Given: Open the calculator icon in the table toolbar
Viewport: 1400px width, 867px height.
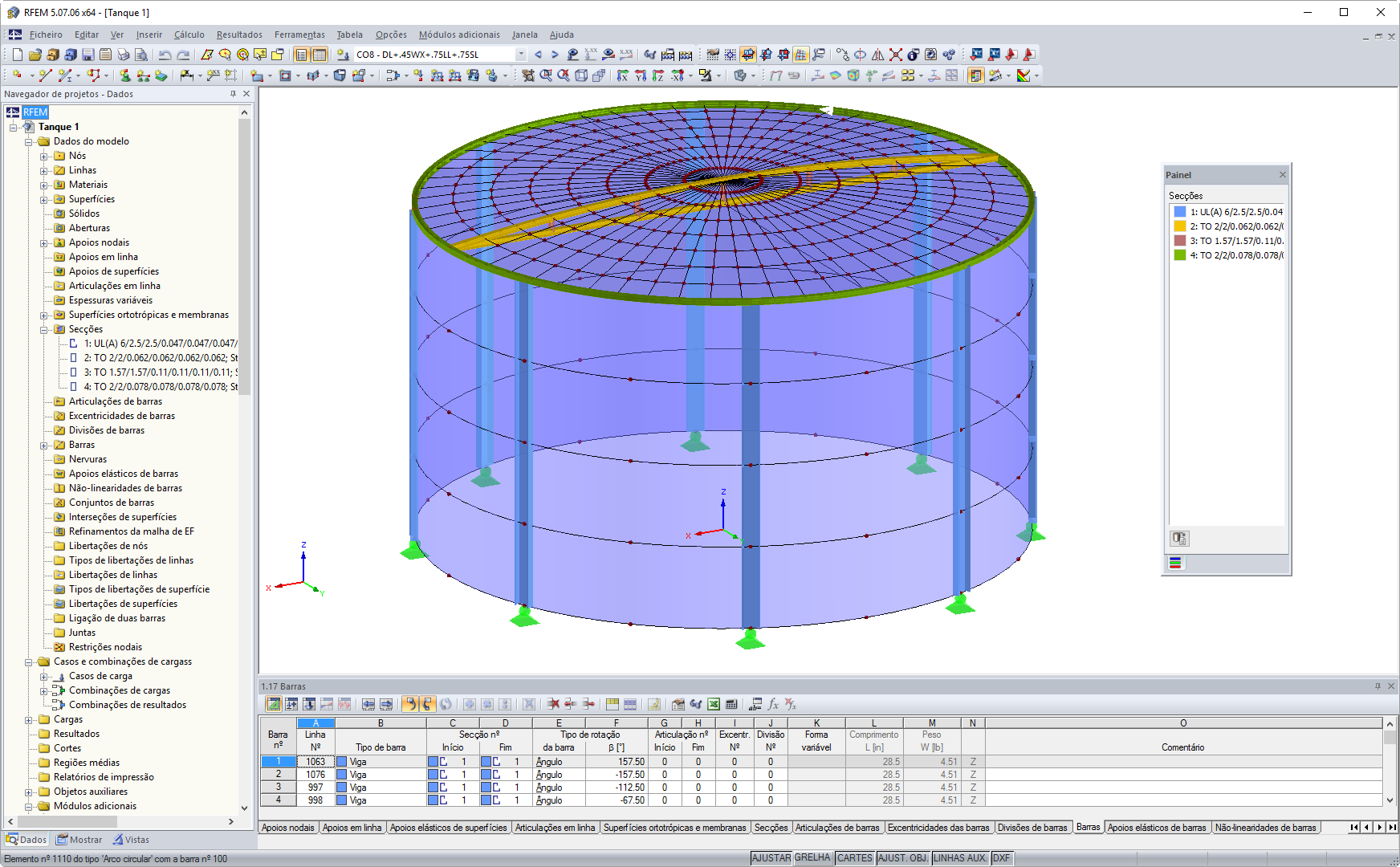Looking at the screenshot, I should click(x=732, y=704).
